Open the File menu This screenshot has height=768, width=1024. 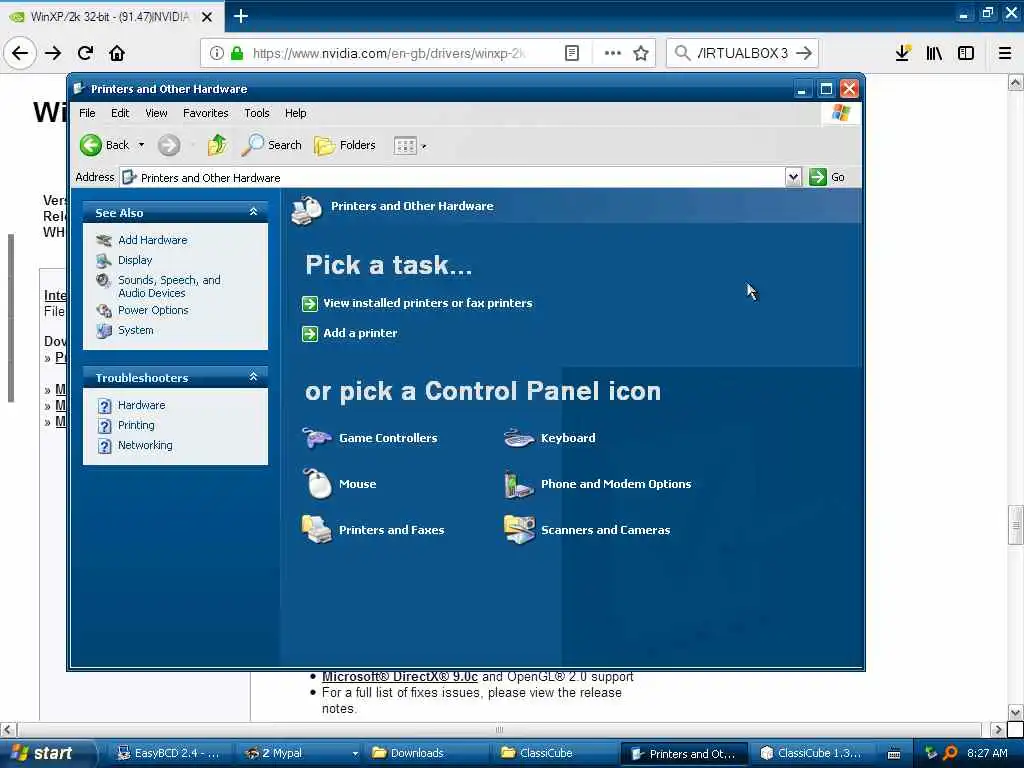click(87, 113)
